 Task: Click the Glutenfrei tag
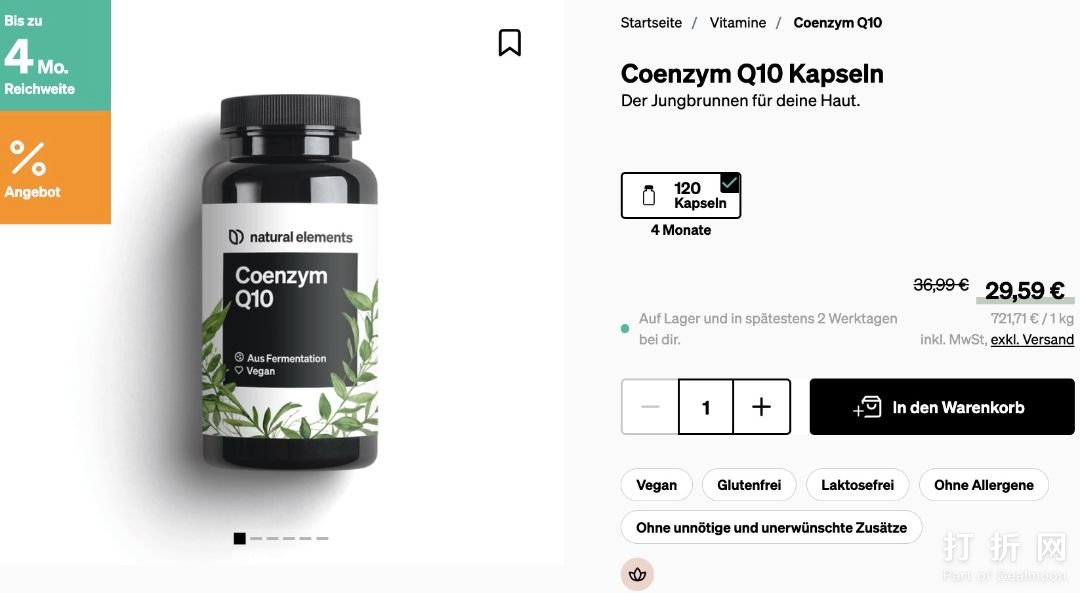[x=749, y=485]
